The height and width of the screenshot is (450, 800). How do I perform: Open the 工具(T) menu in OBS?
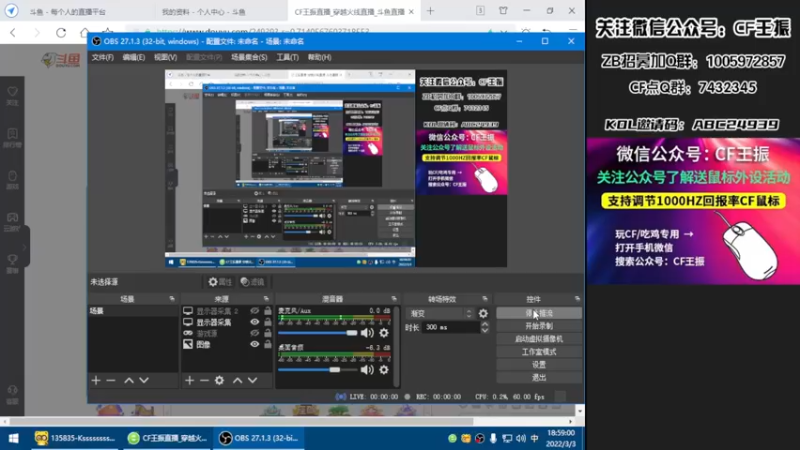[287, 57]
